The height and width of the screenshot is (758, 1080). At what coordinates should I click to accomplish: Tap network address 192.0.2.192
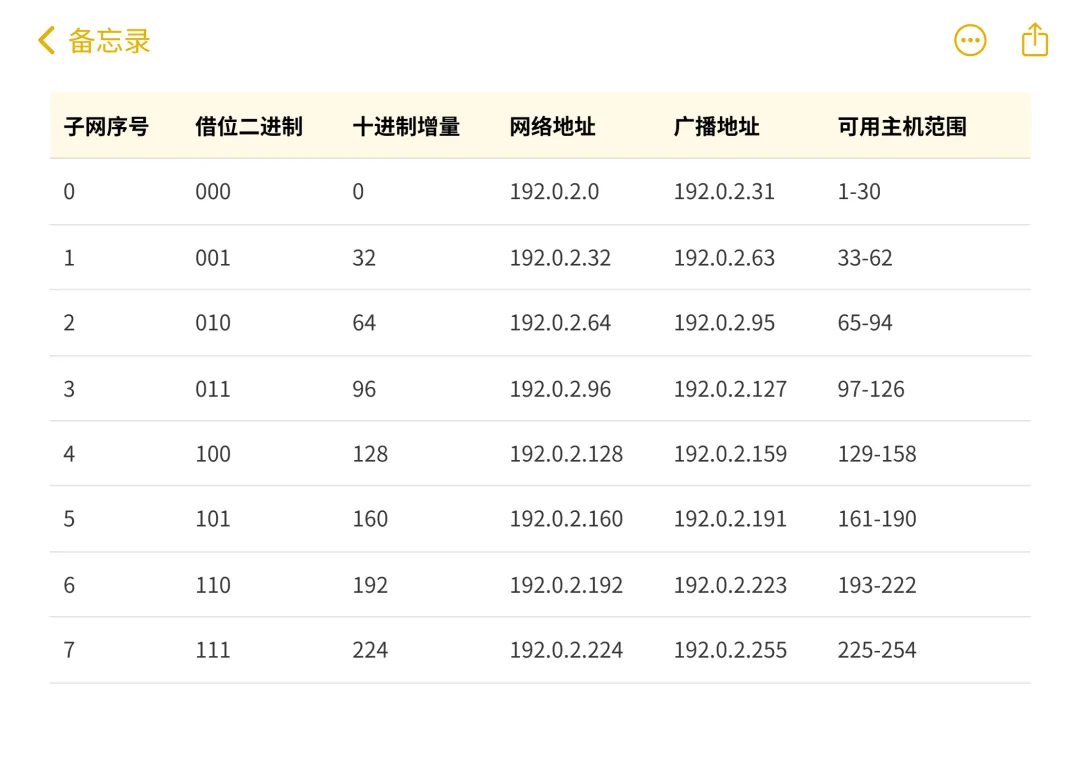coord(566,585)
